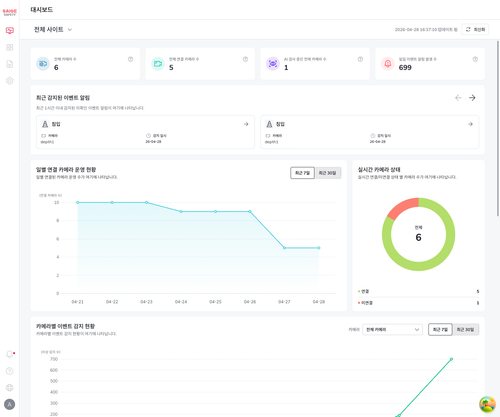Viewport: 500px width, 417px height.
Task: Select 최근 7일 in daily camera chart
Action: 302,173
